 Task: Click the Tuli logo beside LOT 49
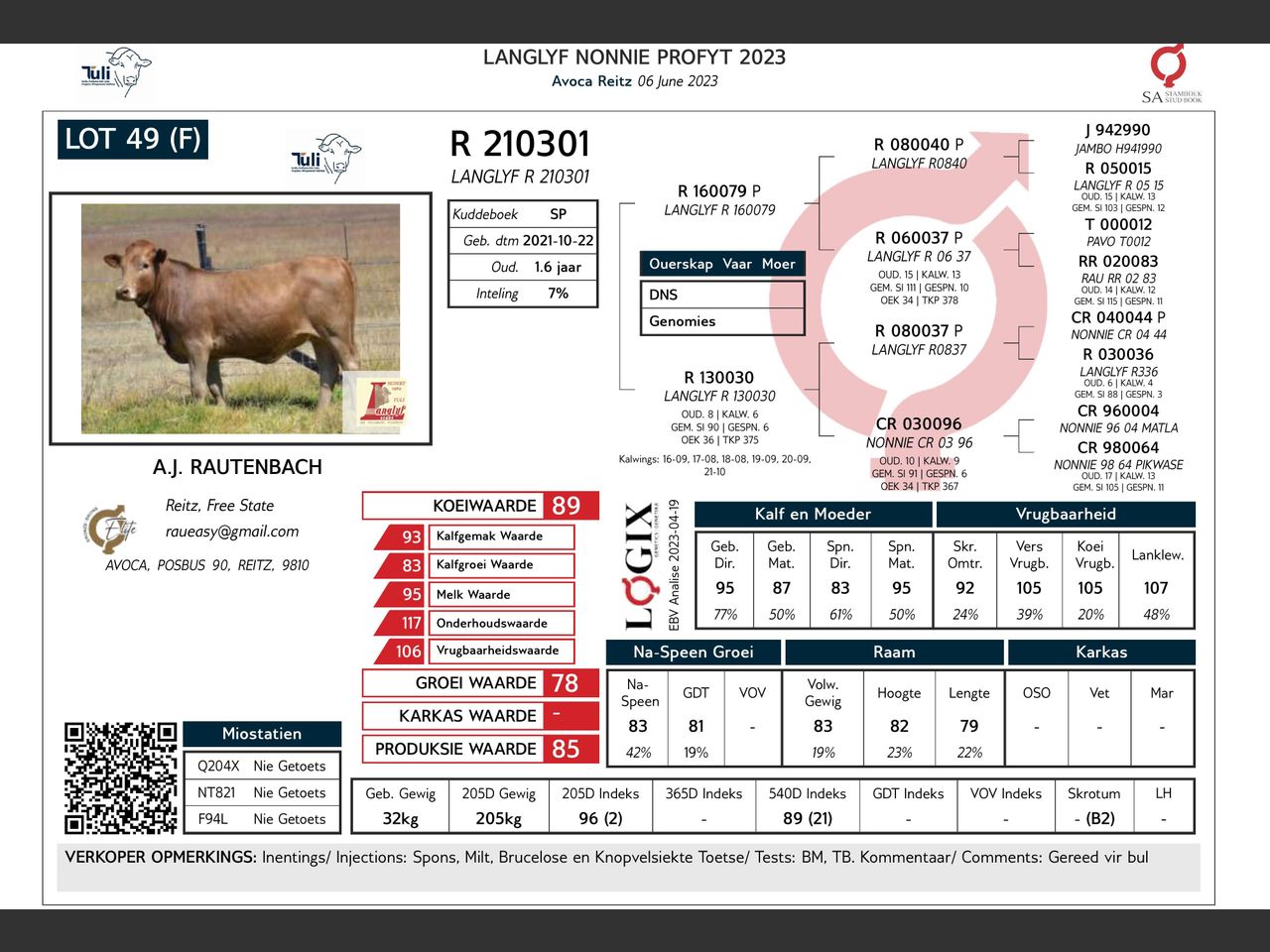pos(326,157)
